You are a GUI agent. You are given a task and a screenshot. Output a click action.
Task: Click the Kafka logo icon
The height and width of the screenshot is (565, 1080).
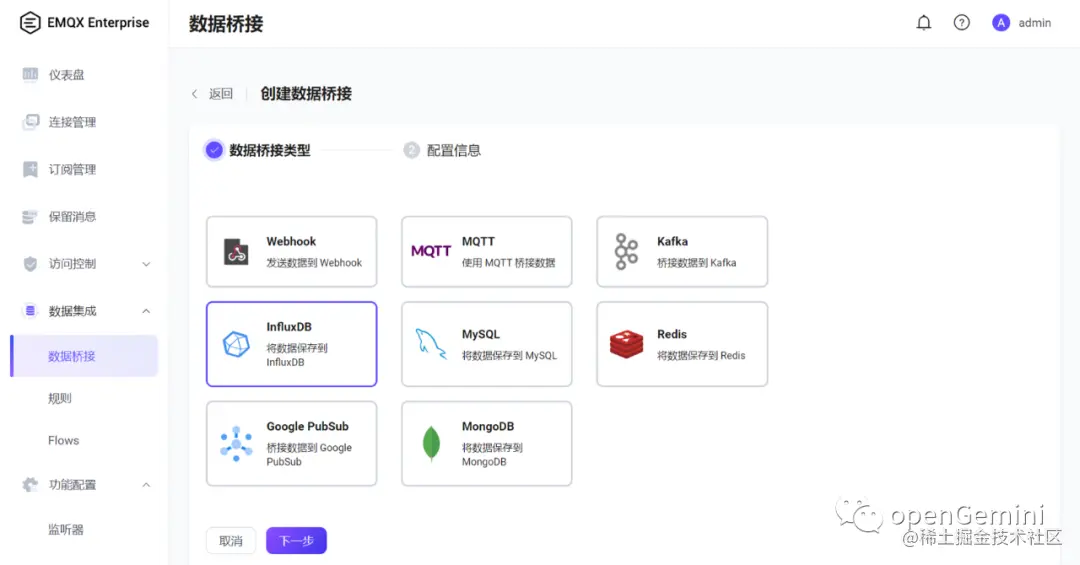pos(626,251)
